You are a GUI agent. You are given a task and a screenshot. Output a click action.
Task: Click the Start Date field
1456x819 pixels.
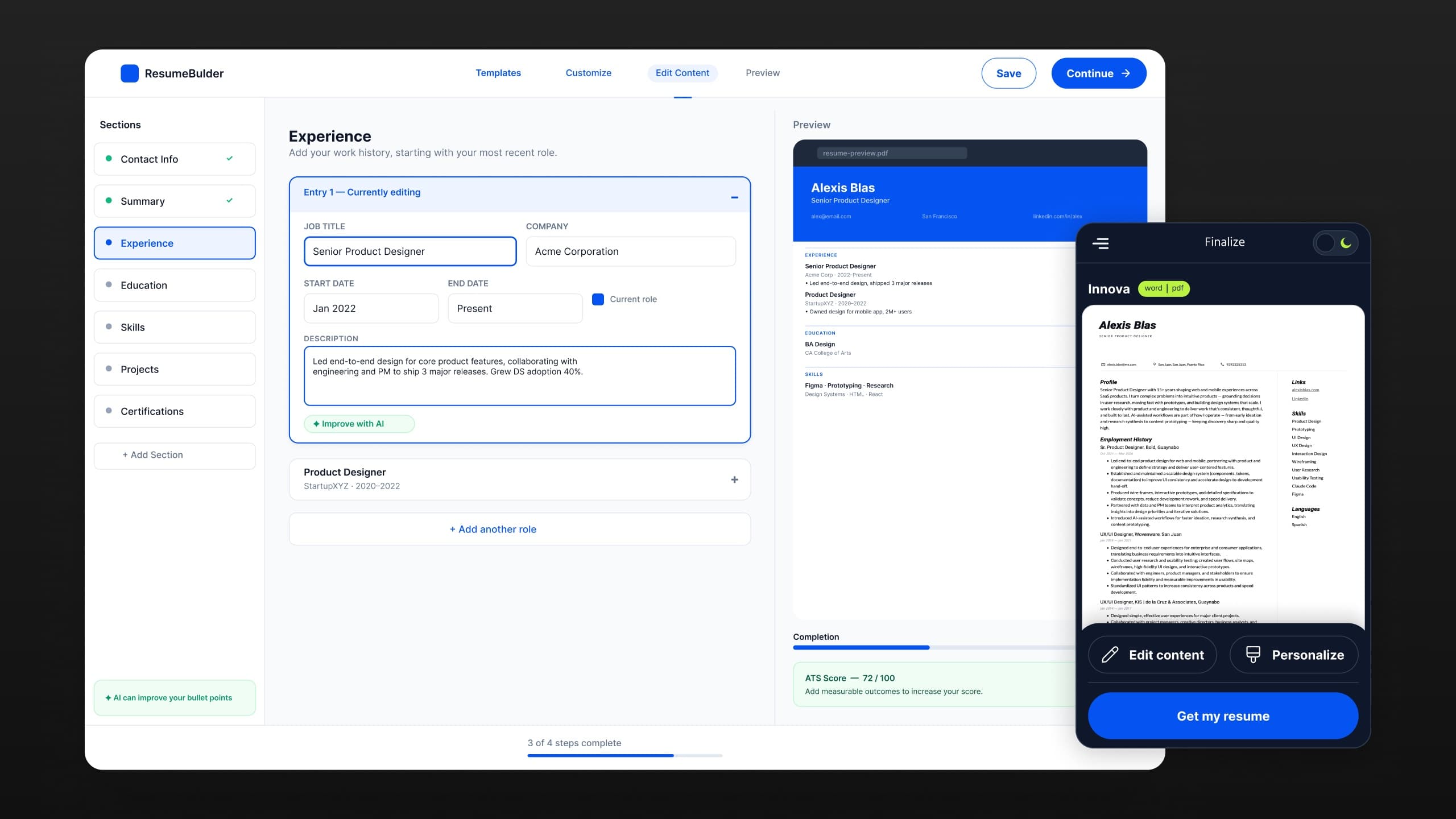pos(371,308)
